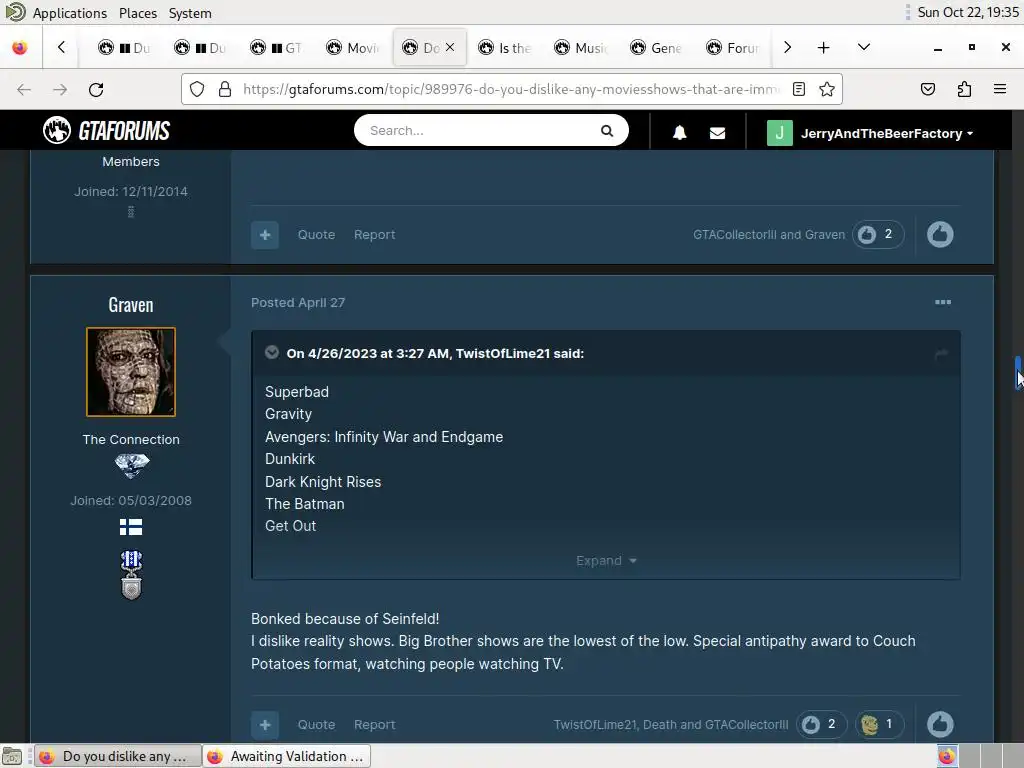
Task: Open the Pocket save icon
Action: 927,89
